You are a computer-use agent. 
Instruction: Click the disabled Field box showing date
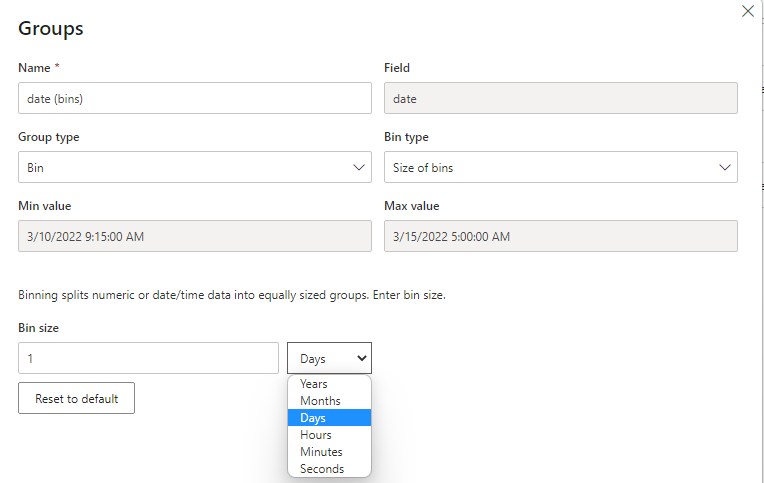(560, 98)
